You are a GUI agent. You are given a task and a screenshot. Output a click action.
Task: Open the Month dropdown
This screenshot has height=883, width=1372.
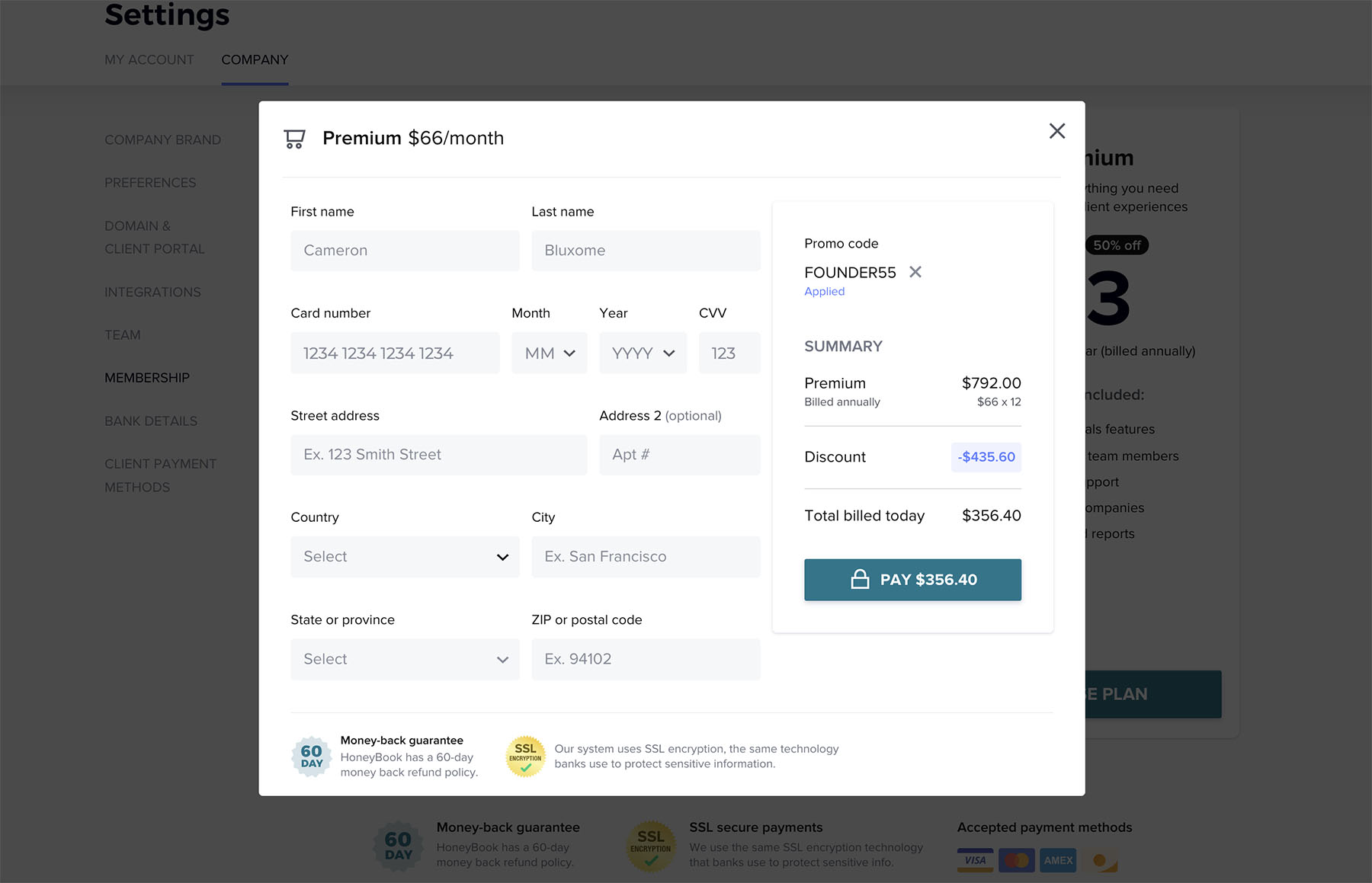pyautogui.click(x=549, y=353)
